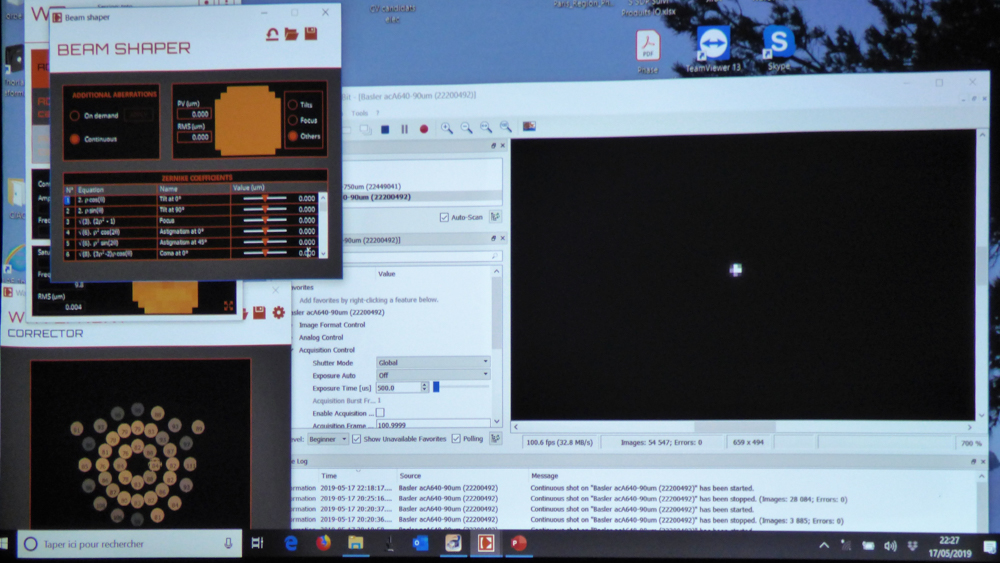Select the On demand aberration mode
This screenshot has height=563, width=1000.
(x=75, y=116)
